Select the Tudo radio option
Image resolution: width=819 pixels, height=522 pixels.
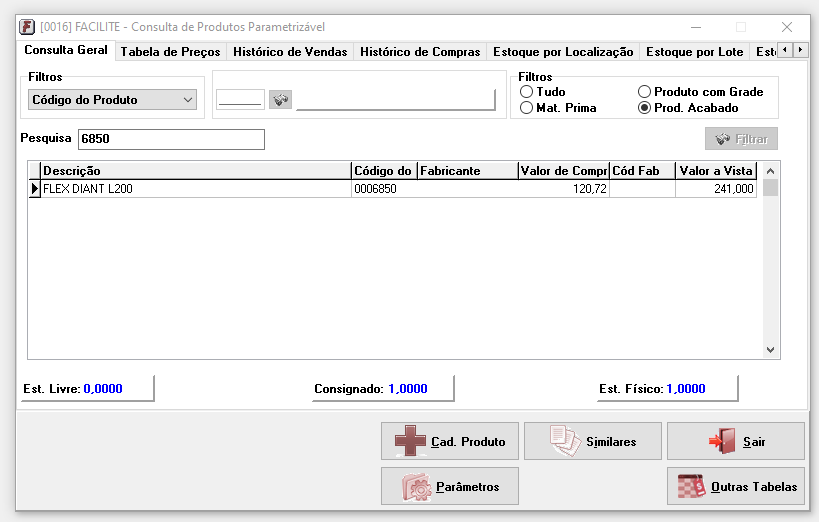click(526, 92)
